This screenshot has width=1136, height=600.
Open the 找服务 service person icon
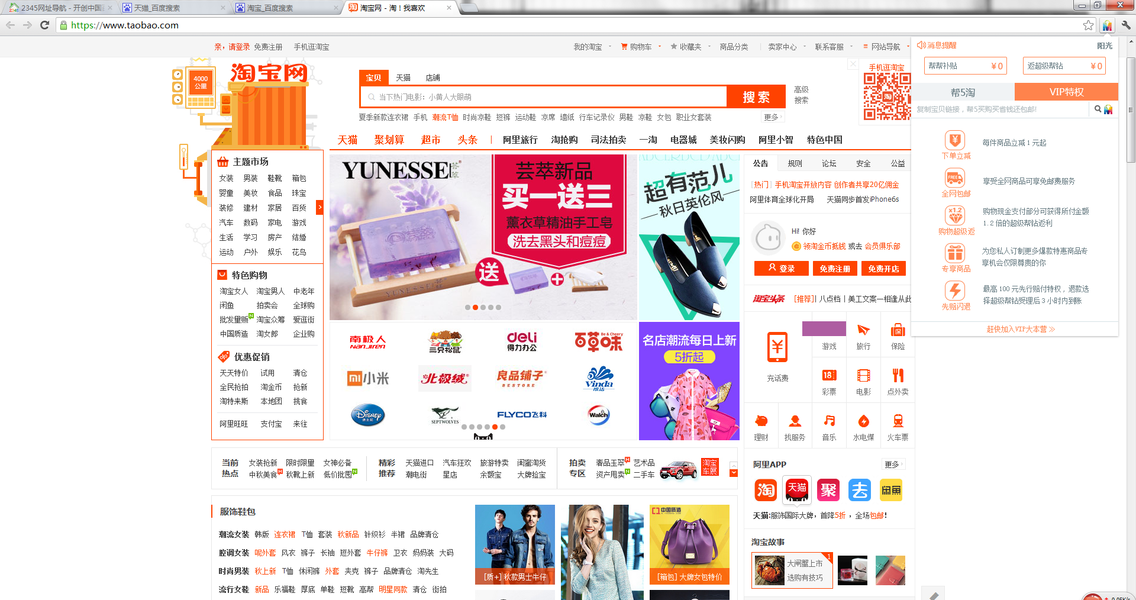point(795,421)
